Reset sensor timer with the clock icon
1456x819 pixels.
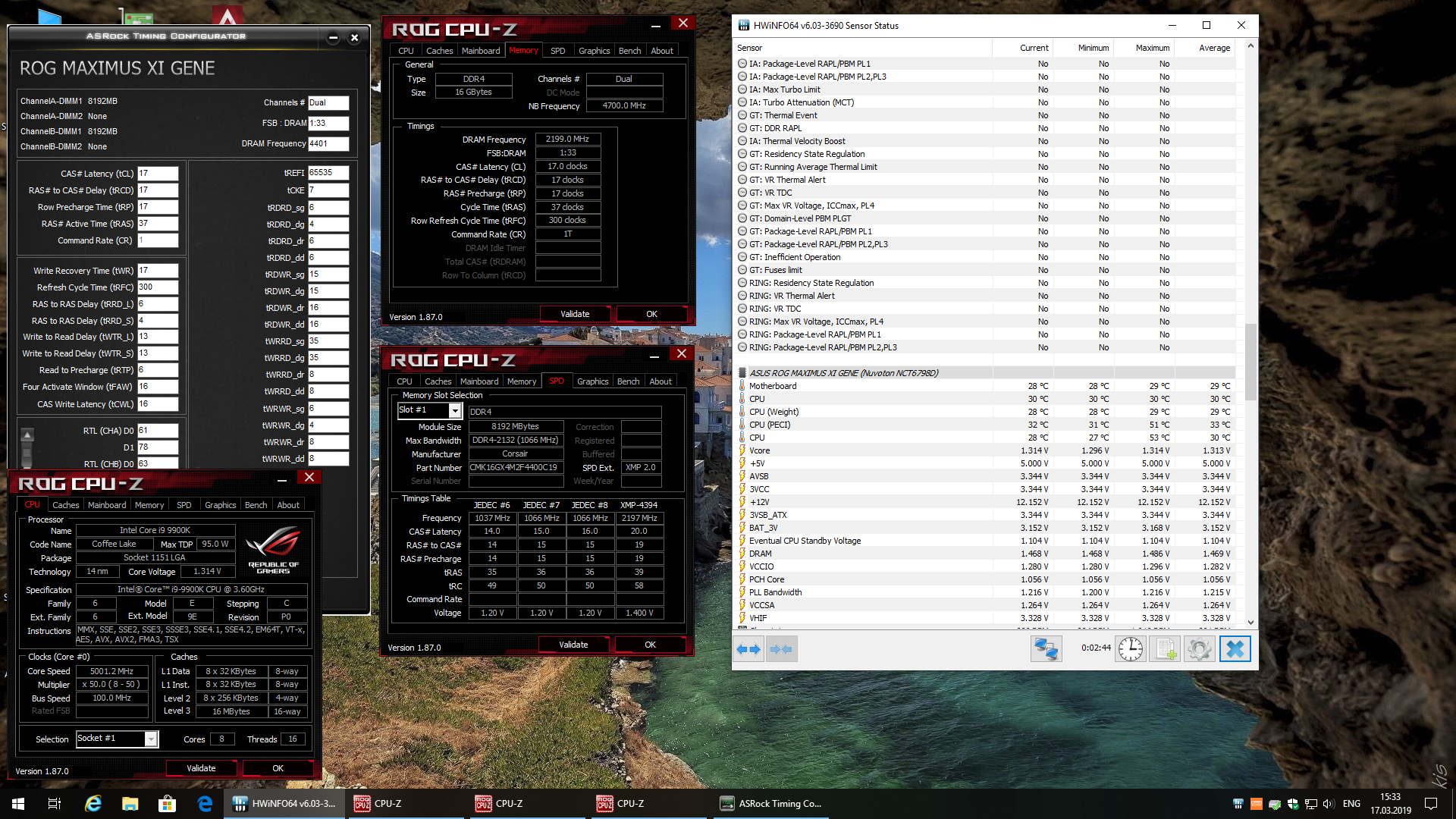click(x=1130, y=649)
